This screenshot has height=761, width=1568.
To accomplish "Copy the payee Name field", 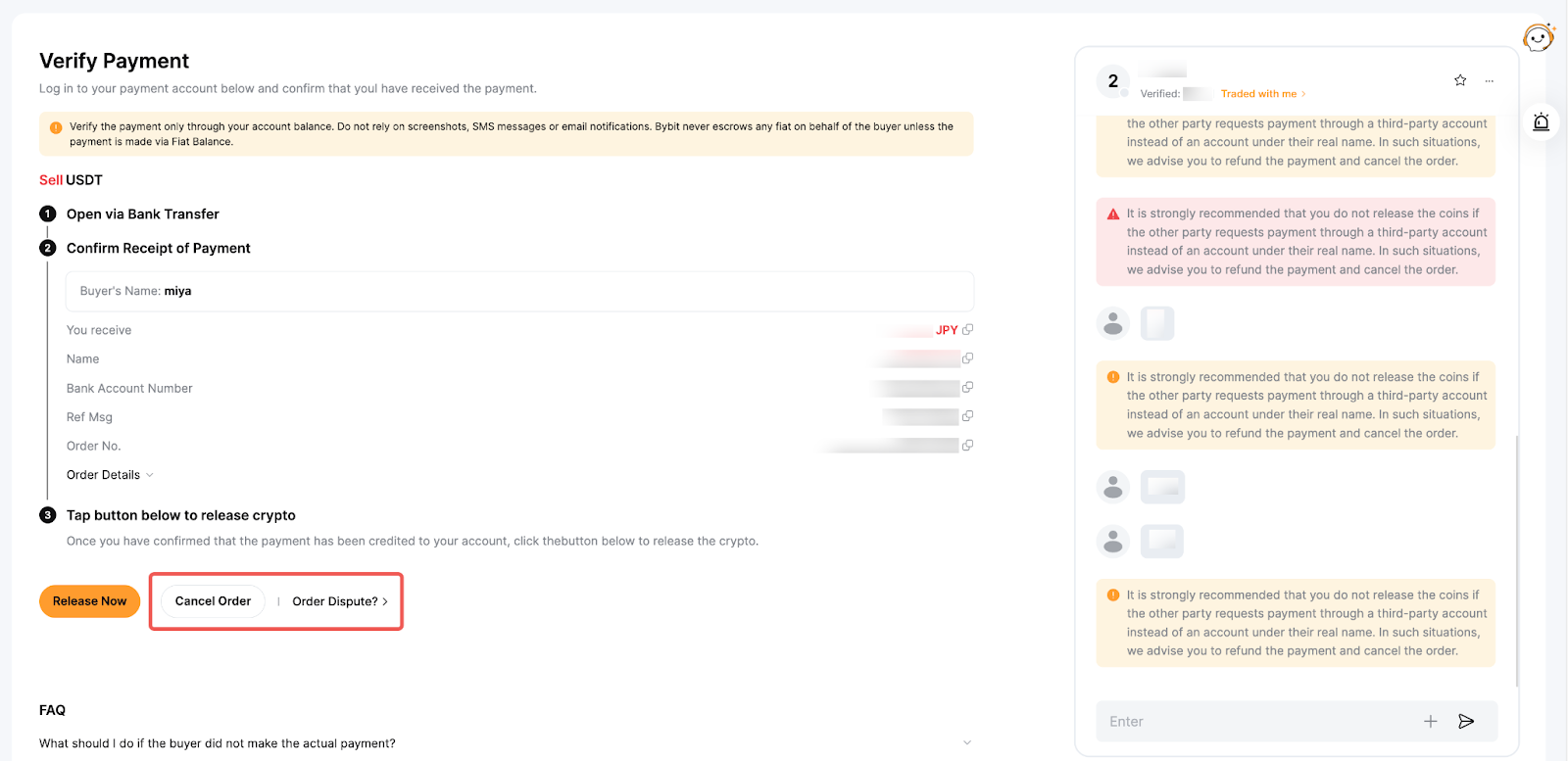I will tap(967, 358).
